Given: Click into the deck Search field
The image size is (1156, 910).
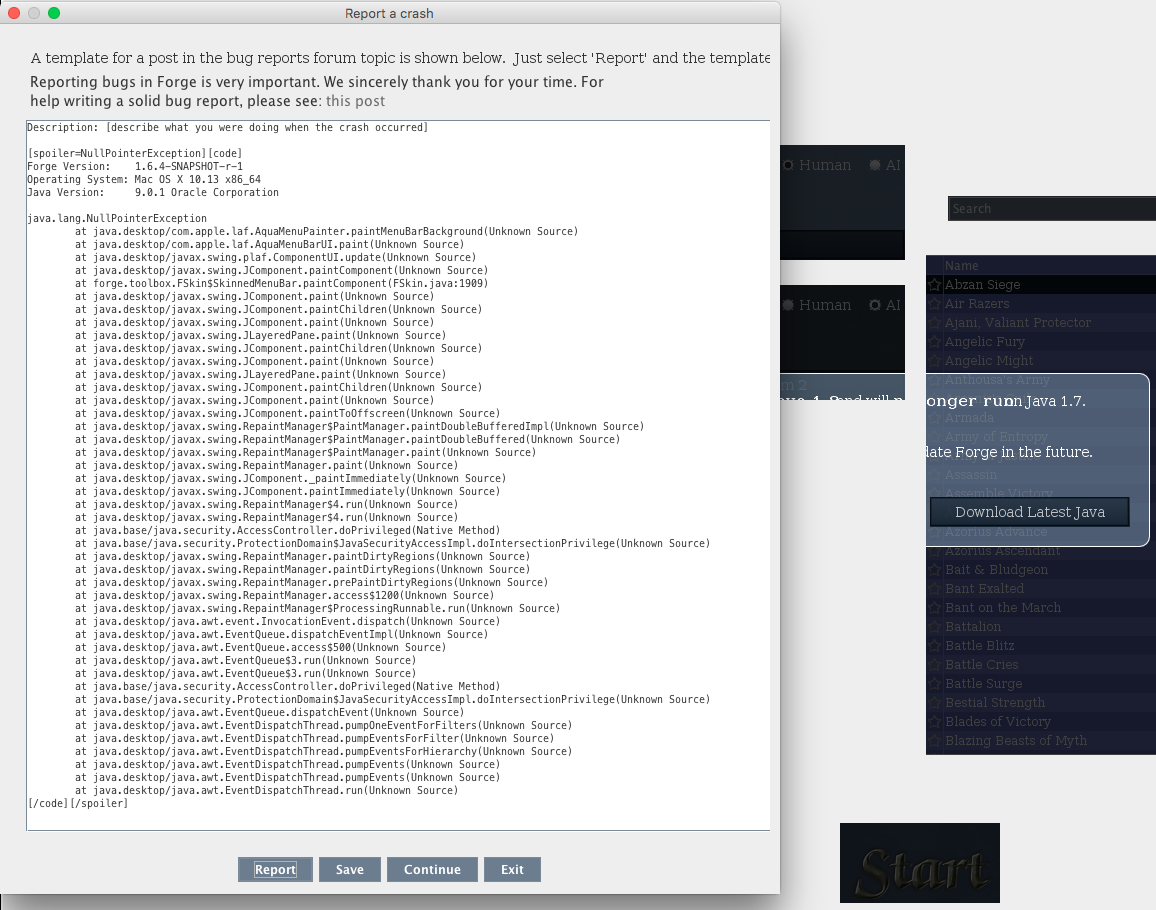Looking at the screenshot, I should pyautogui.click(x=1050, y=209).
